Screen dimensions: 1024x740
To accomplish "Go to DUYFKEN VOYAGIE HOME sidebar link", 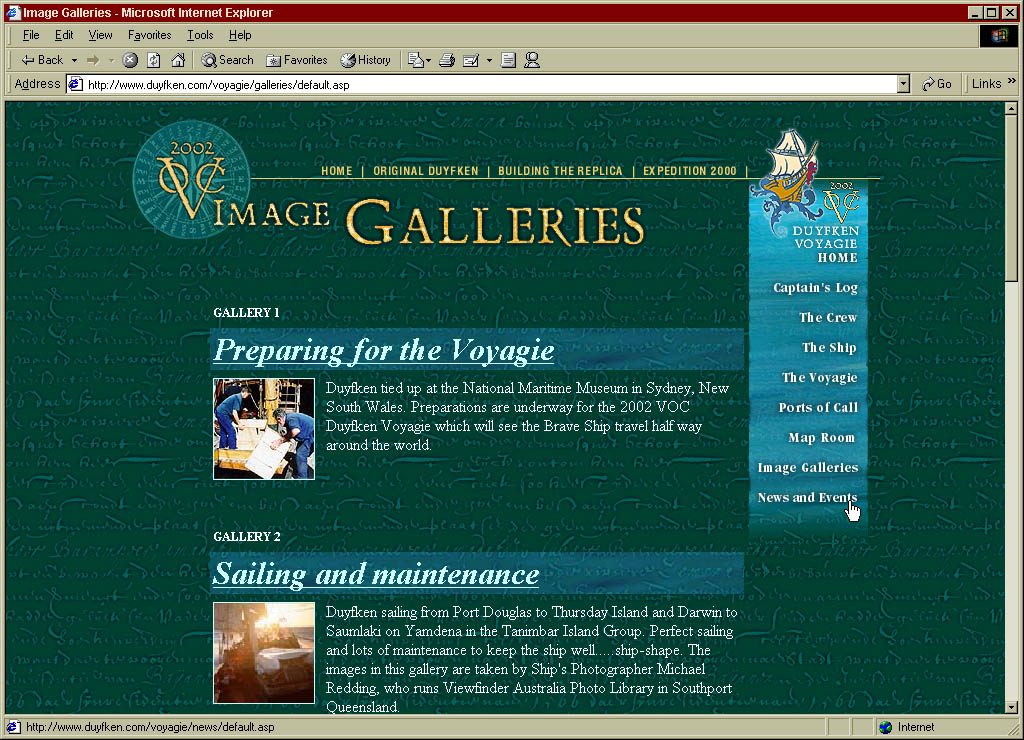I will [825, 244].
